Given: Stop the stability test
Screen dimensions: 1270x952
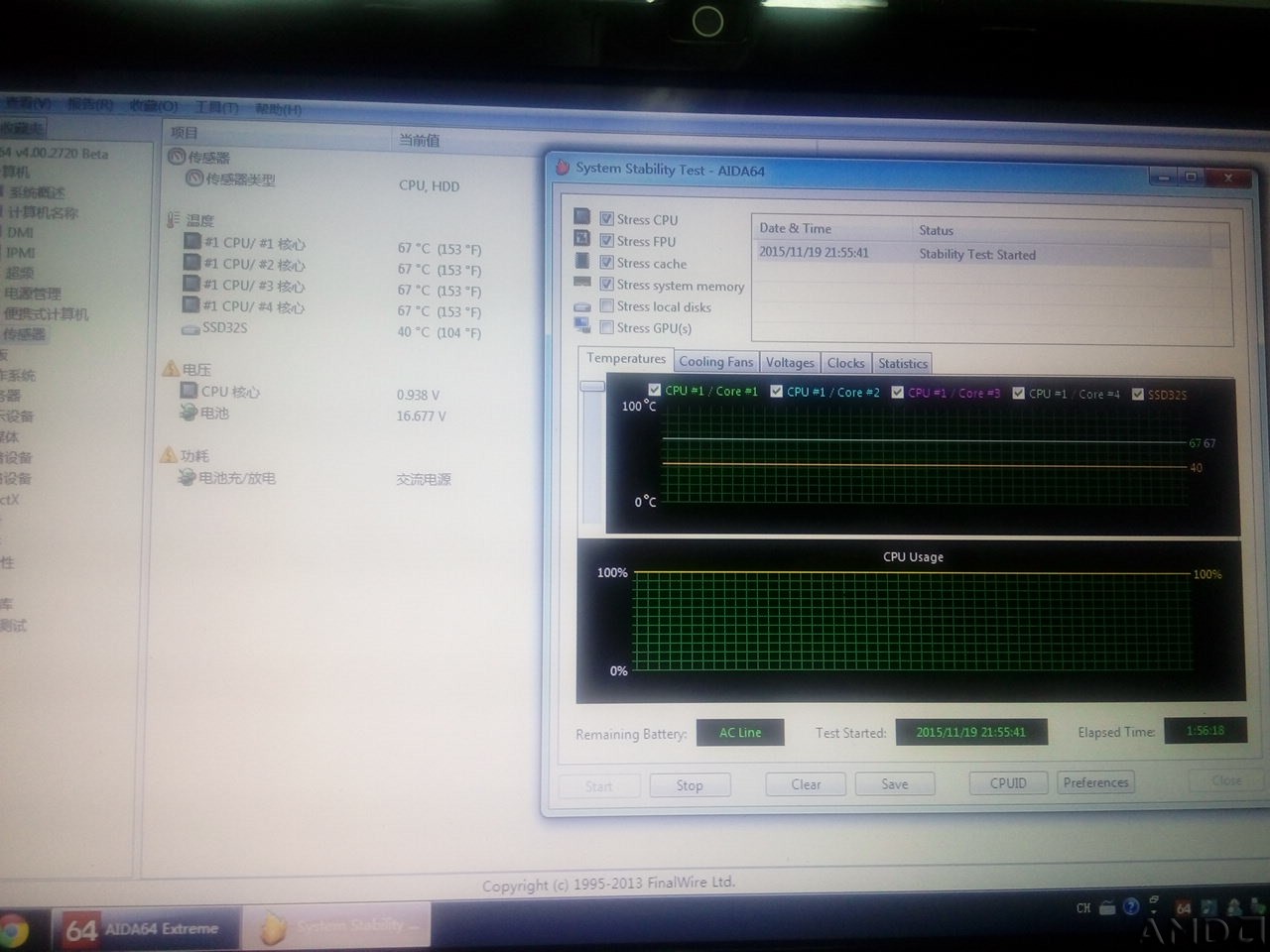Looking at the screenshot, I should 690,785.
